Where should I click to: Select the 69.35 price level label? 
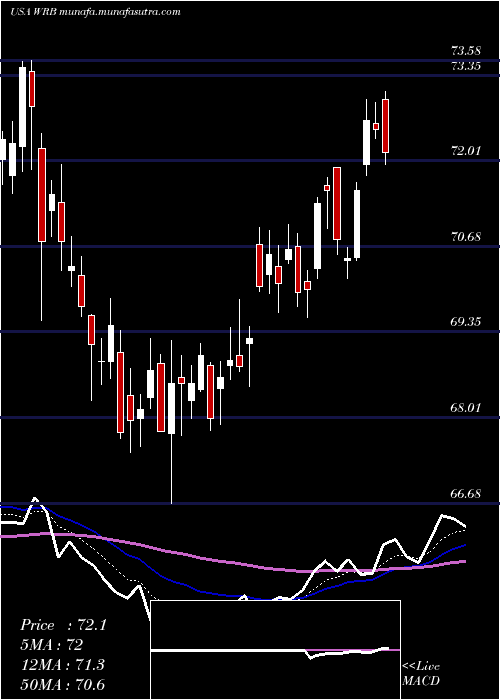click(x=467, y=322)
